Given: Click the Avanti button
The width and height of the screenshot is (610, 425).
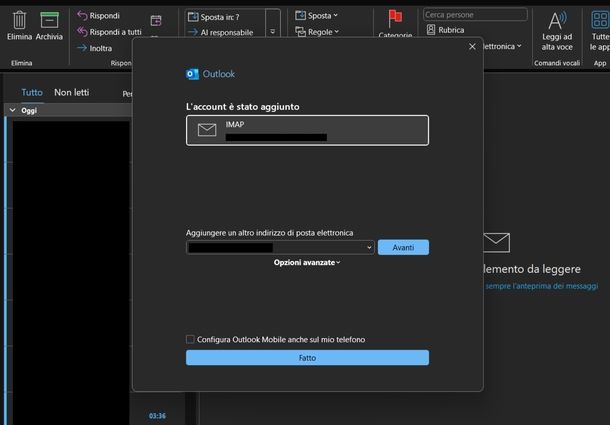Looking at the screenshot, I should coord(403,248).
